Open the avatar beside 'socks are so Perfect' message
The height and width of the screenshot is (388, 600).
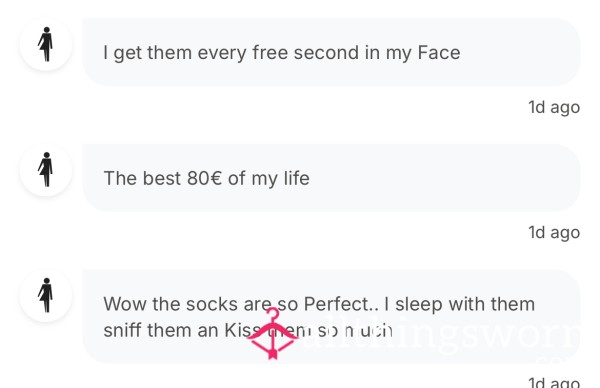(46, 295)
